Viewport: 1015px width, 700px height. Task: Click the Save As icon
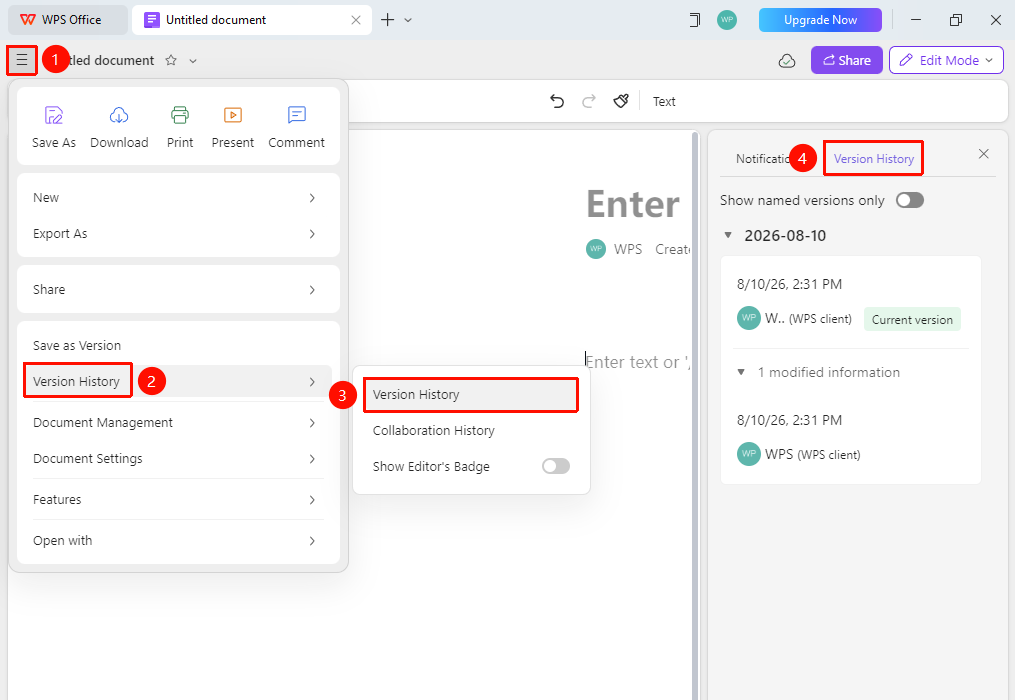(x=54, y=115)
